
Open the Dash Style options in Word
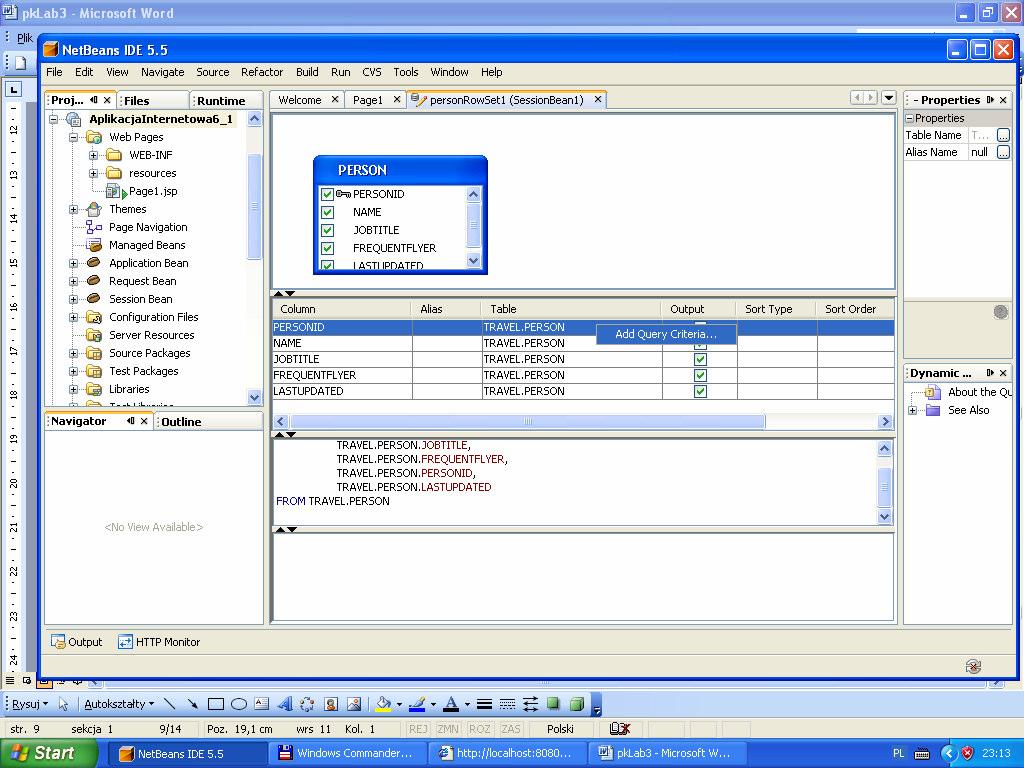point(507,704)
